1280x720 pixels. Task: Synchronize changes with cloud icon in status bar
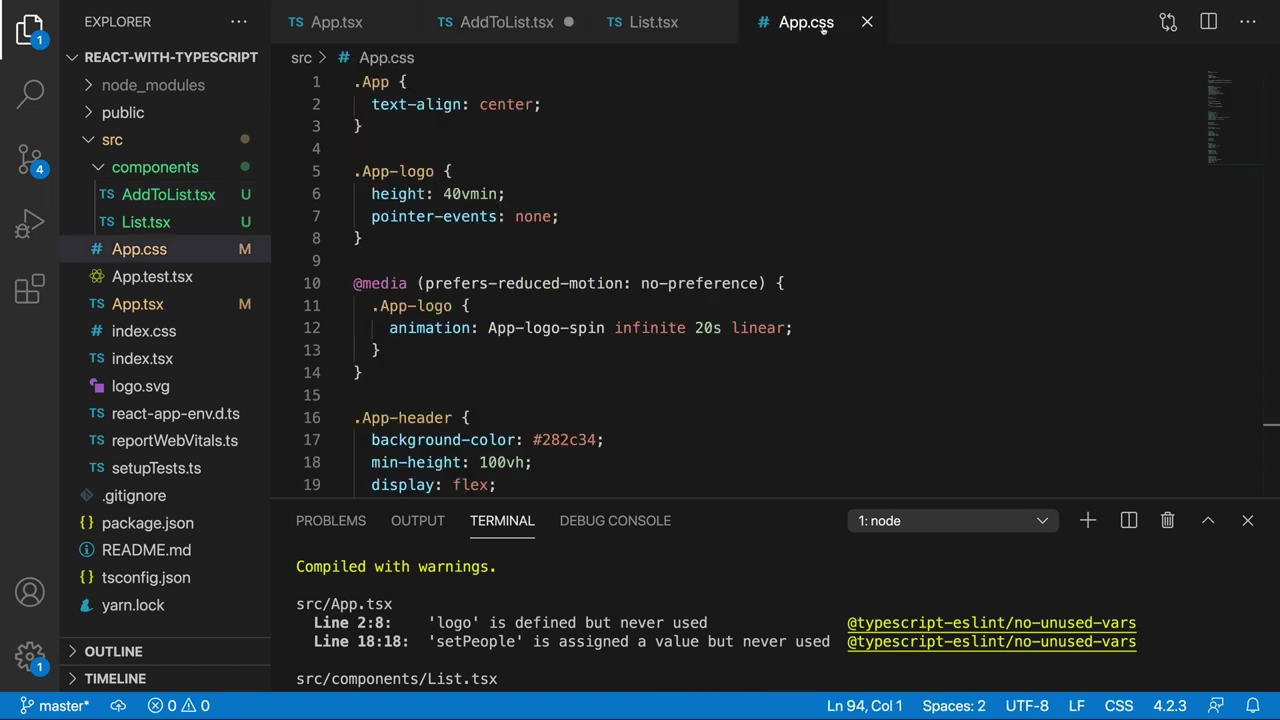pyautogui.click(x=118, y=705)
